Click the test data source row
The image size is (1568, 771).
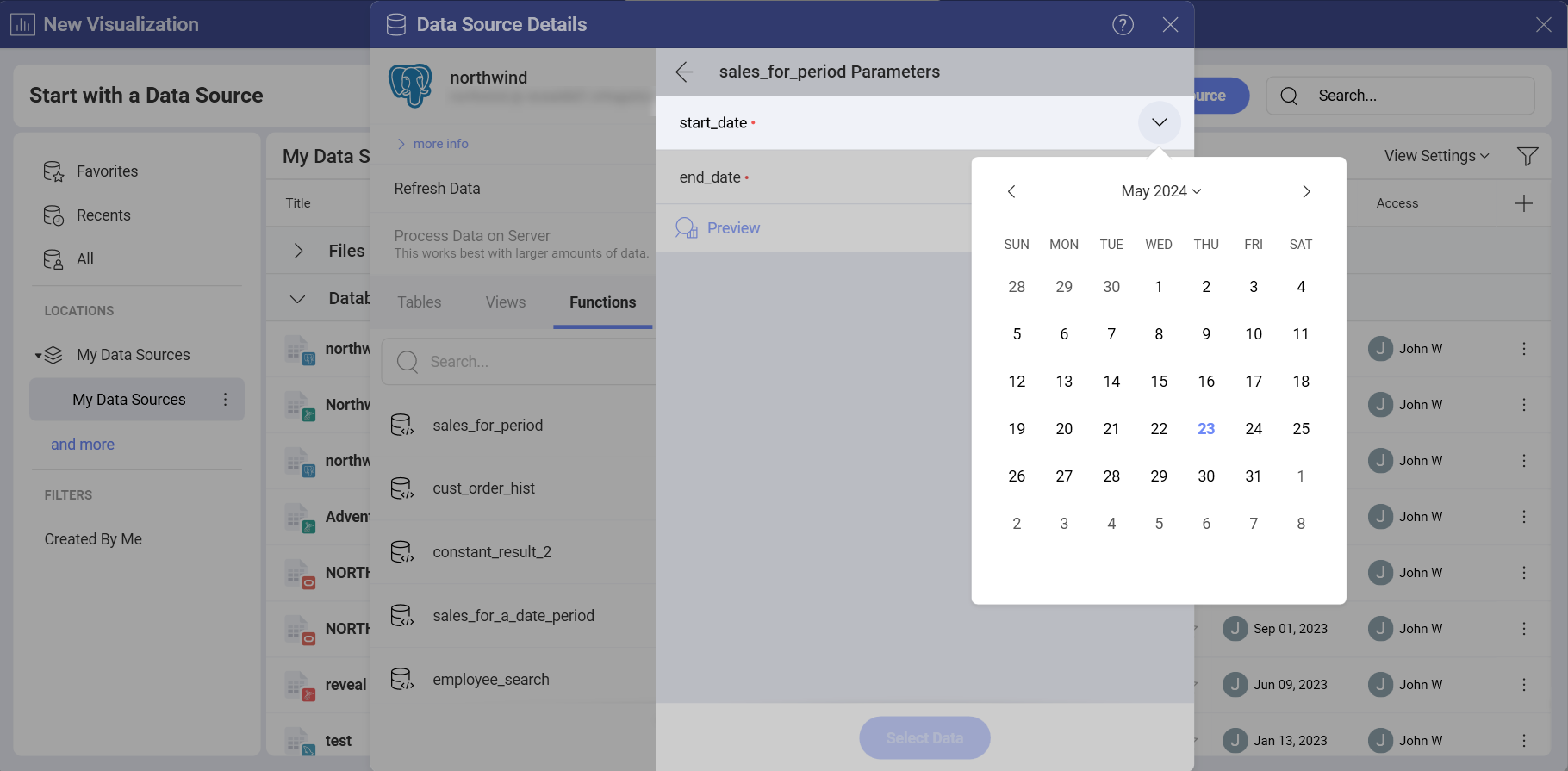pos(319,741)
